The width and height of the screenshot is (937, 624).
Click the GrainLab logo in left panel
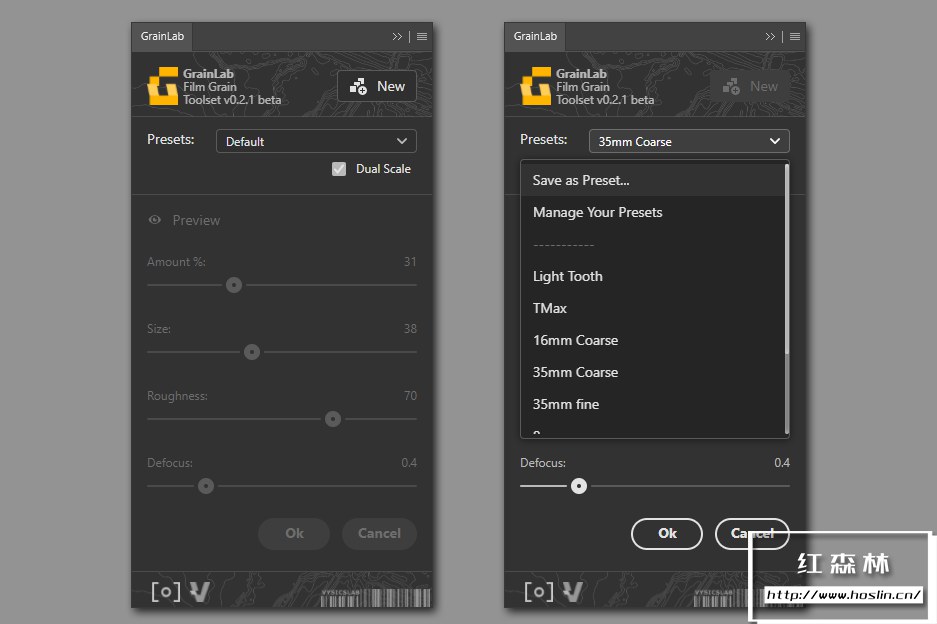pyautogui.click(x=163, y=86)
